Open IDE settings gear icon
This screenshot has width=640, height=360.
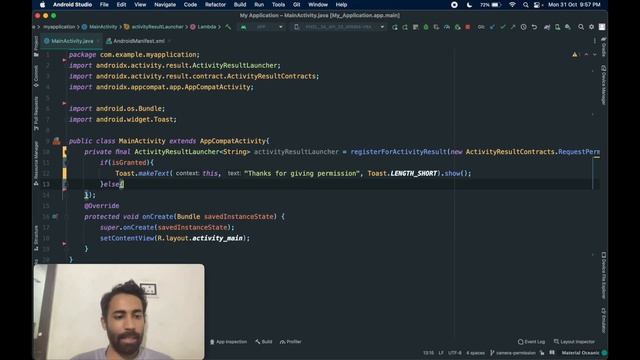pyautogui.click(x=591, y=27)
